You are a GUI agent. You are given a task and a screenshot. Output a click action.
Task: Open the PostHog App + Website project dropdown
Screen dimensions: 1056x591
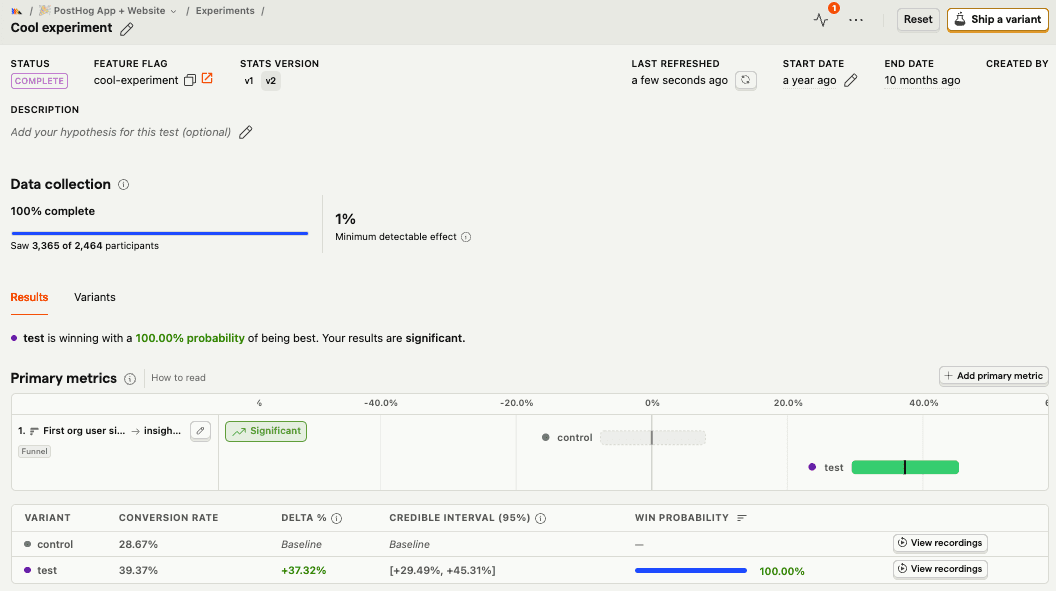108,11
